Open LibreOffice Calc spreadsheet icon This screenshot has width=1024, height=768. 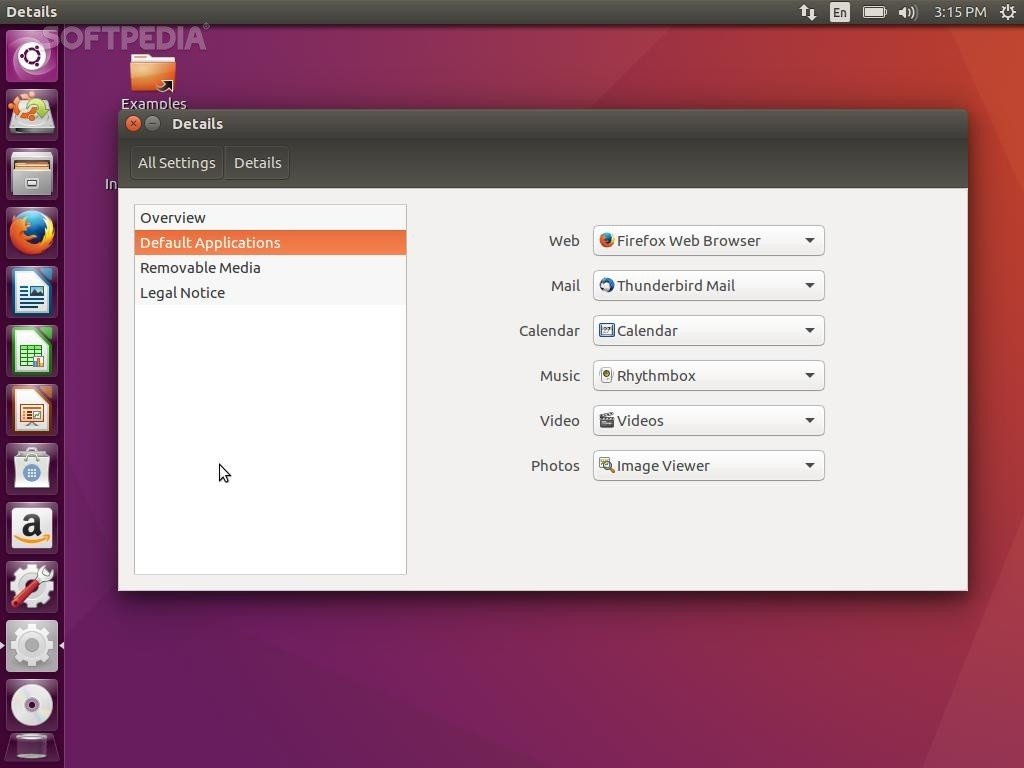[32, 351]
